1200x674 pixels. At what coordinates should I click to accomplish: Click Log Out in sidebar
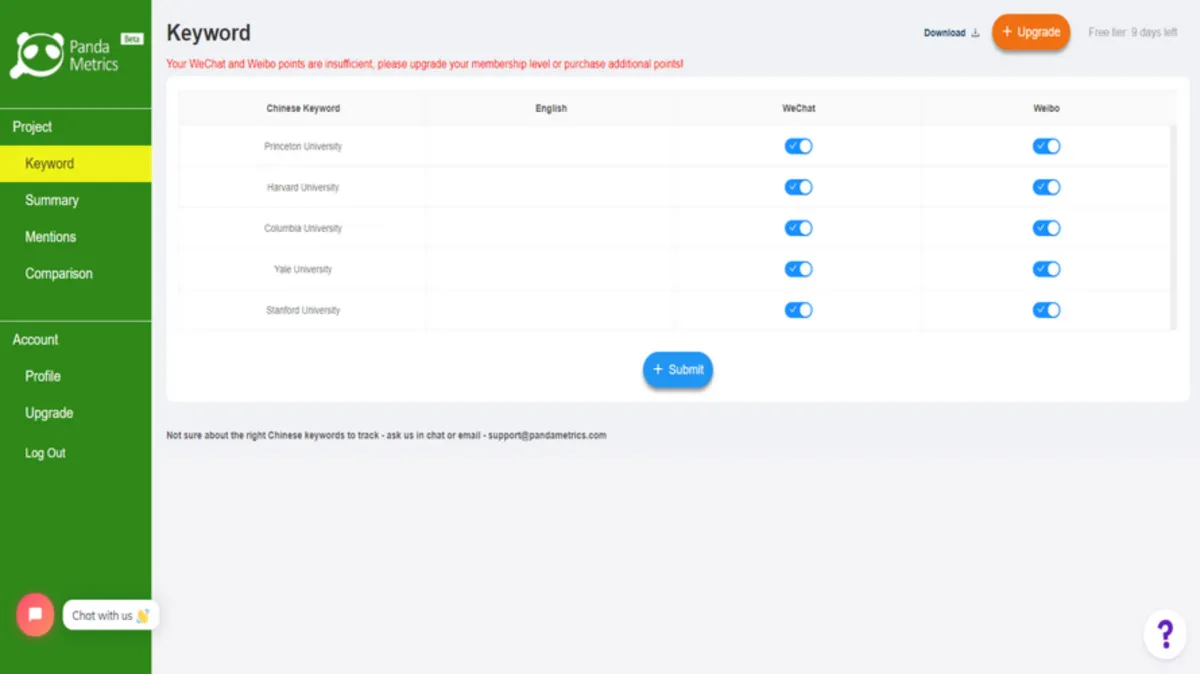[45, 453]
